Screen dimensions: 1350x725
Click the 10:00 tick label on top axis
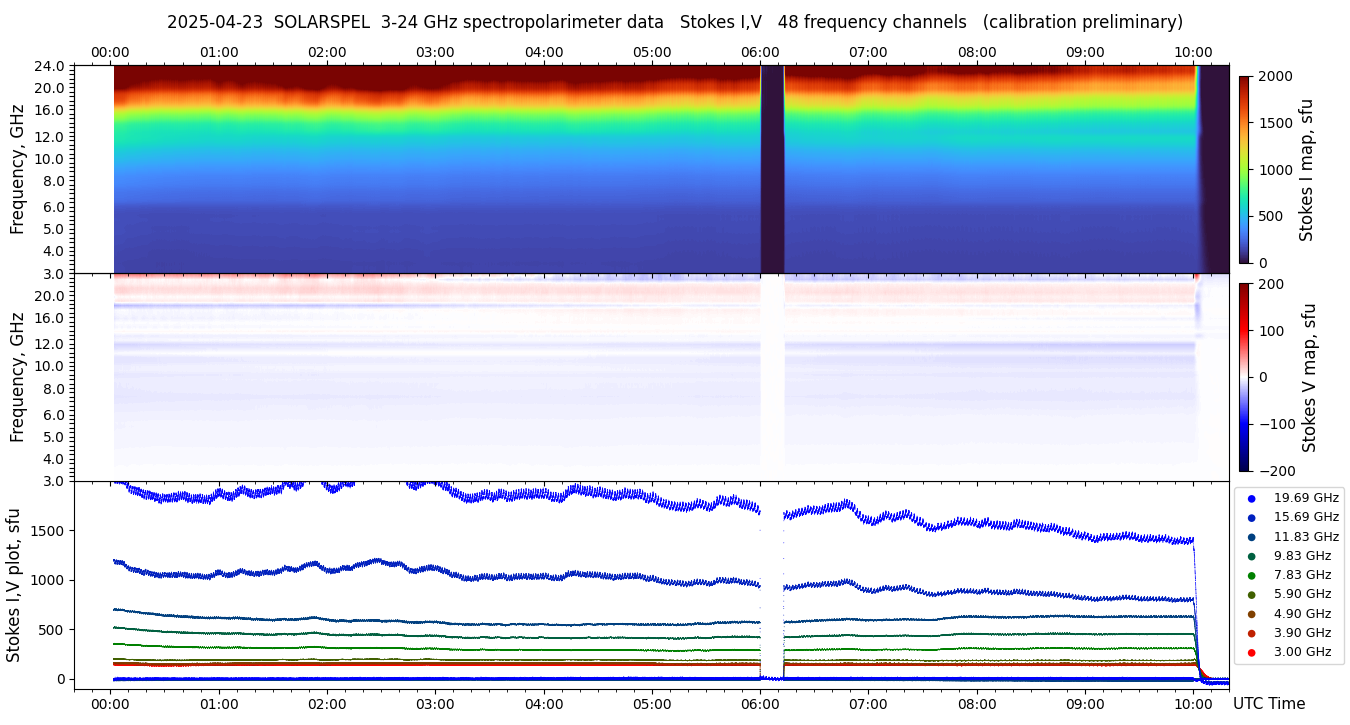point(1193,52)
